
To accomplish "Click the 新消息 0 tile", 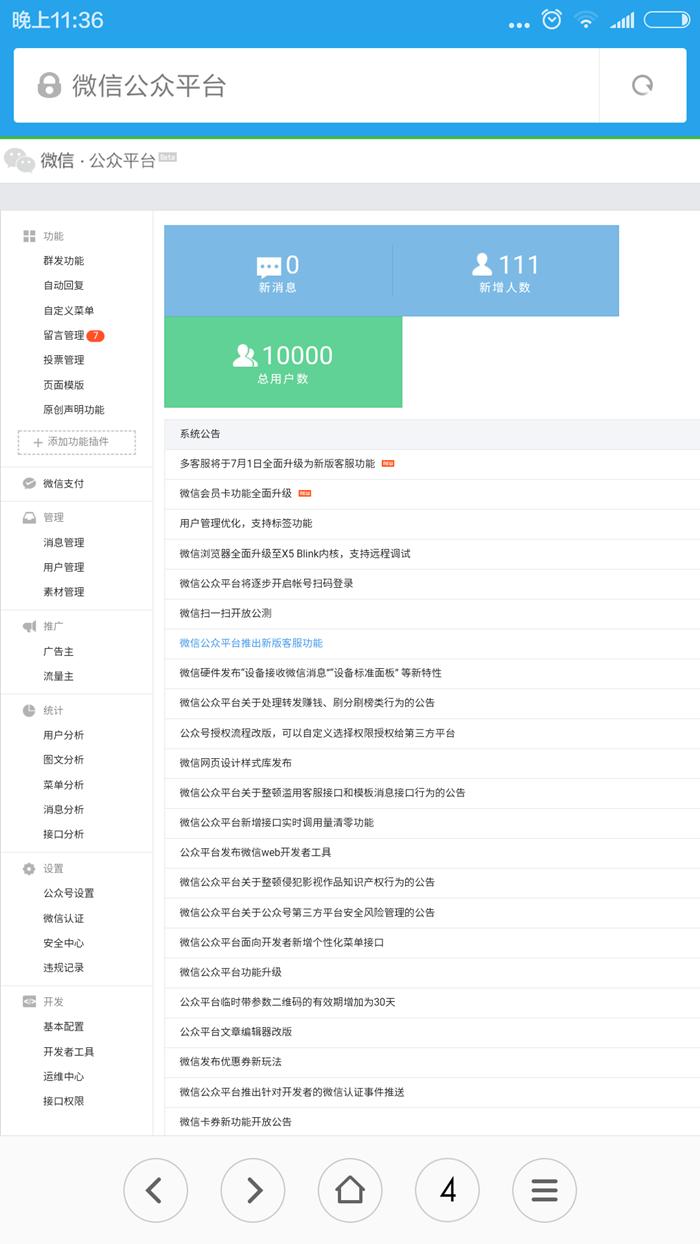I will (x=278, y=271).
